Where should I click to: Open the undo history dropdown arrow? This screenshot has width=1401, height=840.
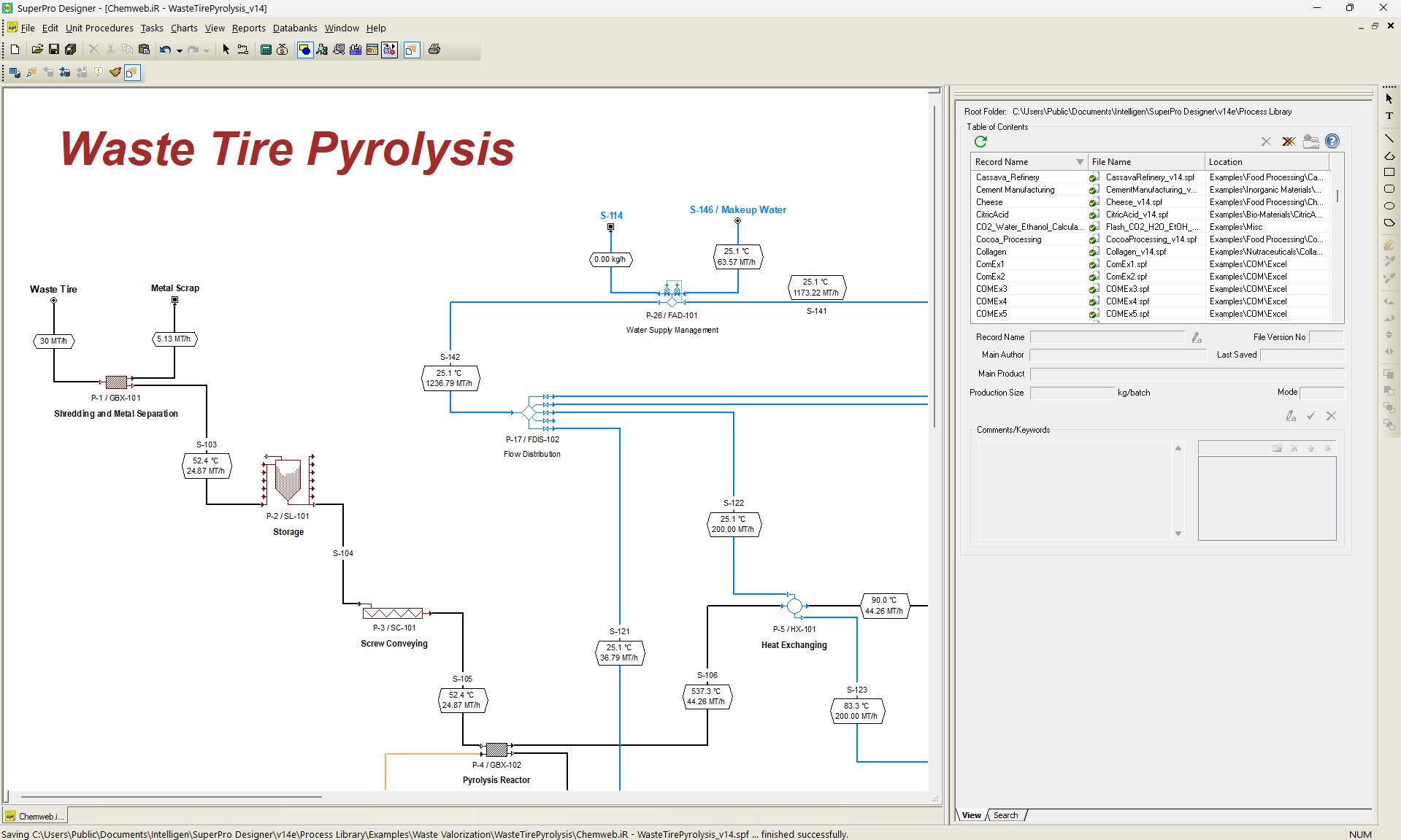[179, 50]
